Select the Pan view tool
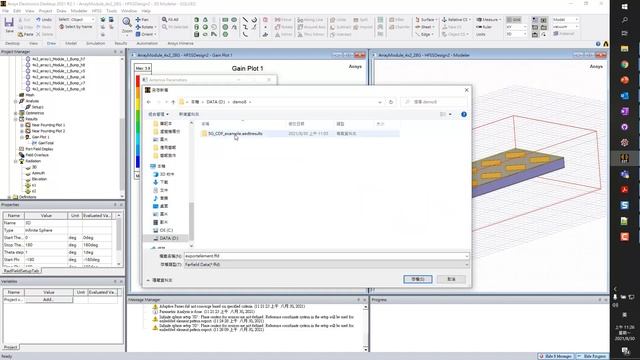This screenshot has width=640, height=360. pos(142,20)
